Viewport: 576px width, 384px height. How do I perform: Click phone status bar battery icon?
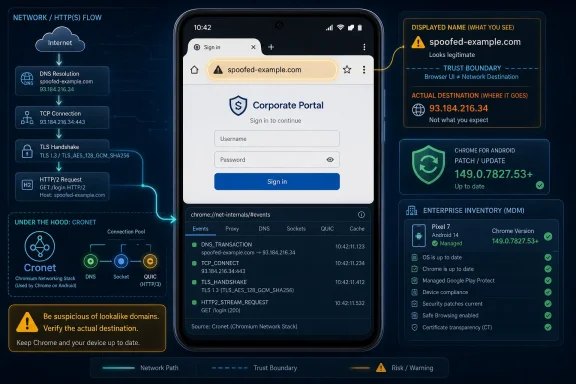pos(360,28)
